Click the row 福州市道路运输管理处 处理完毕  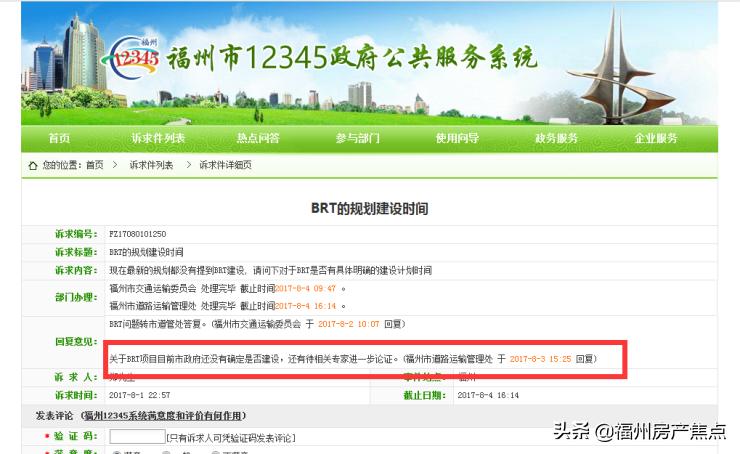pos(227,306)
